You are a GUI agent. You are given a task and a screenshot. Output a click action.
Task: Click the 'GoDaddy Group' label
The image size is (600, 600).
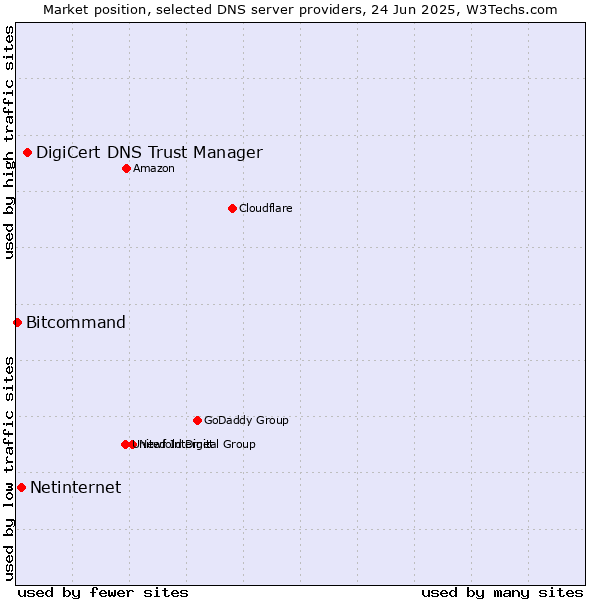[x=246, y=421]
